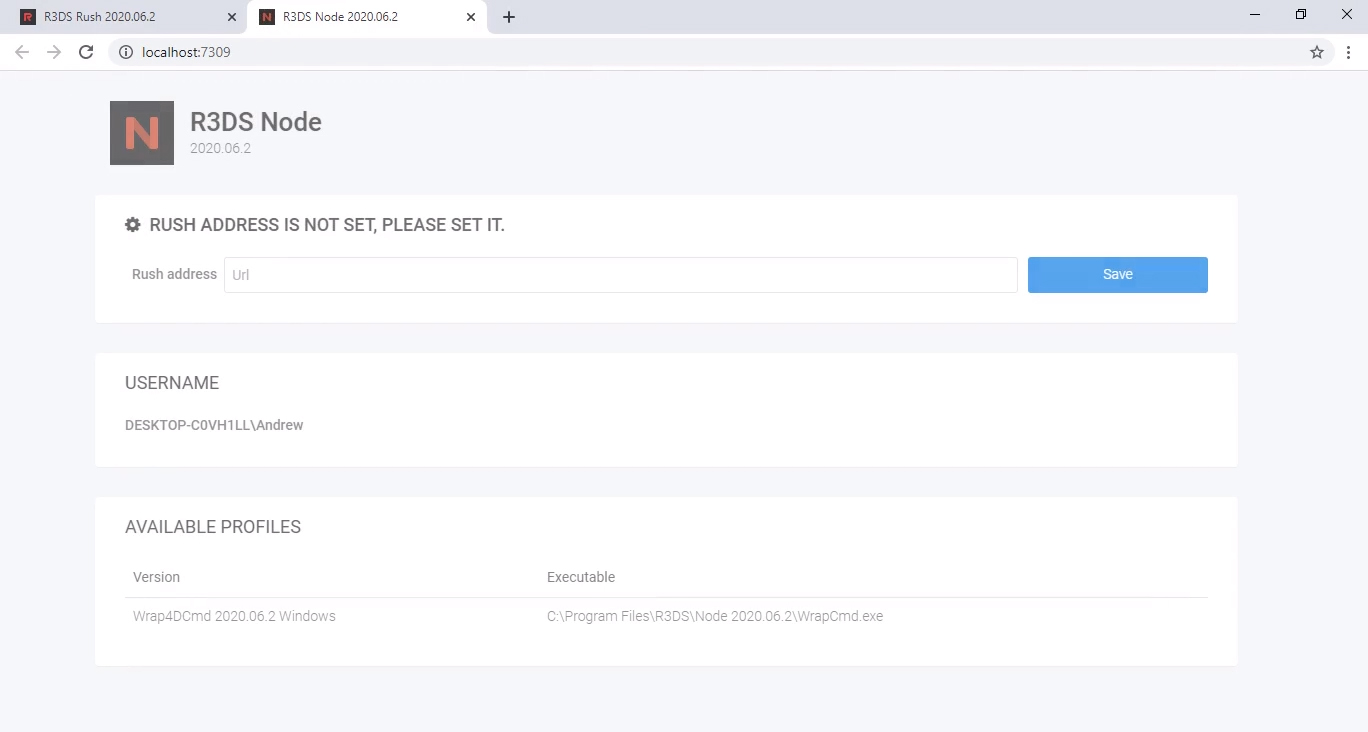Image resolution: width=1368 pixels, height=732 pixels.
Task: Click the Rush address label
Action: coord(174,274)
